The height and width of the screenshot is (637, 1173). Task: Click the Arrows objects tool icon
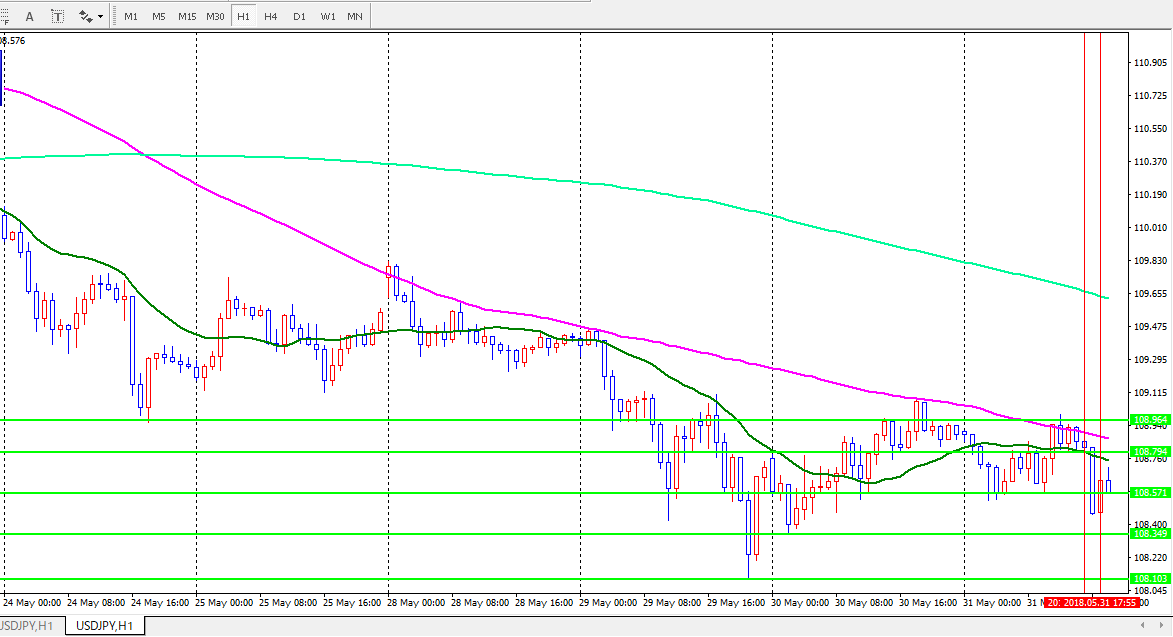tap(85, 16)
